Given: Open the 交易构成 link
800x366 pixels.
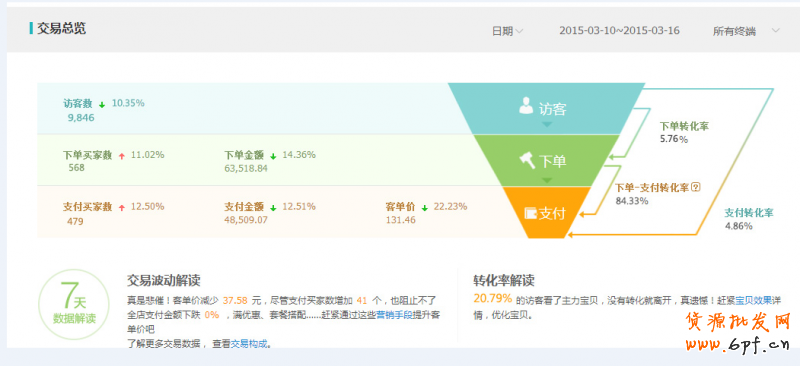Looking at the screenshot, I should tap(249, 344).
